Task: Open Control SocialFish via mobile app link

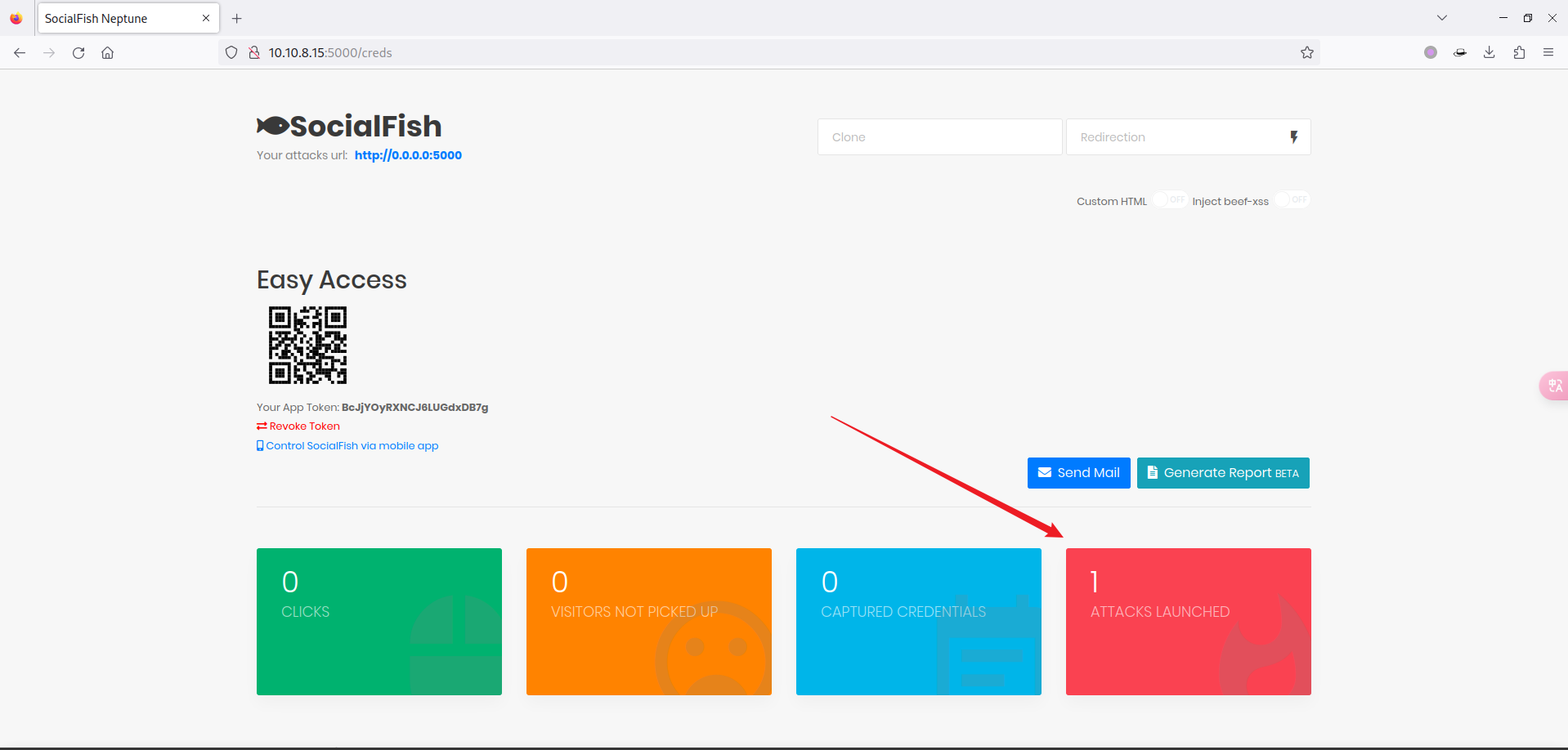Action: tap(347, 446)
